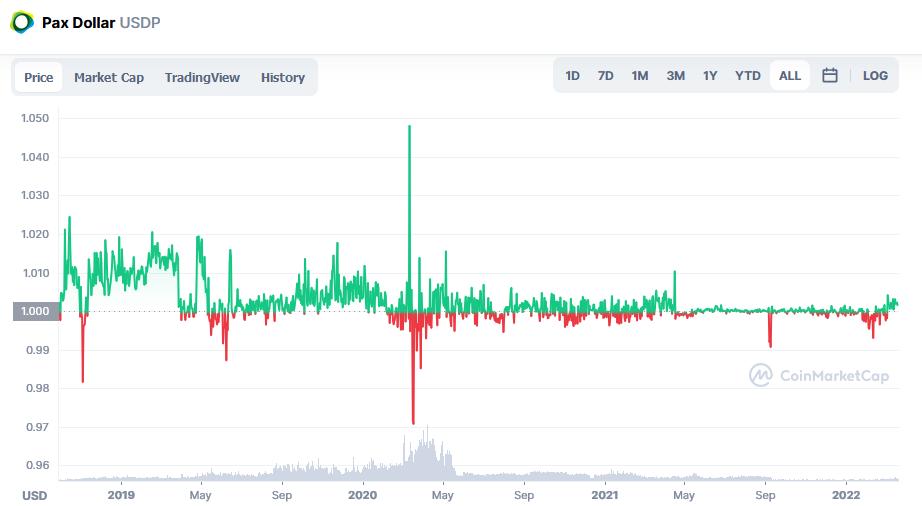Click the lowest red price dip

click(413, 421)
